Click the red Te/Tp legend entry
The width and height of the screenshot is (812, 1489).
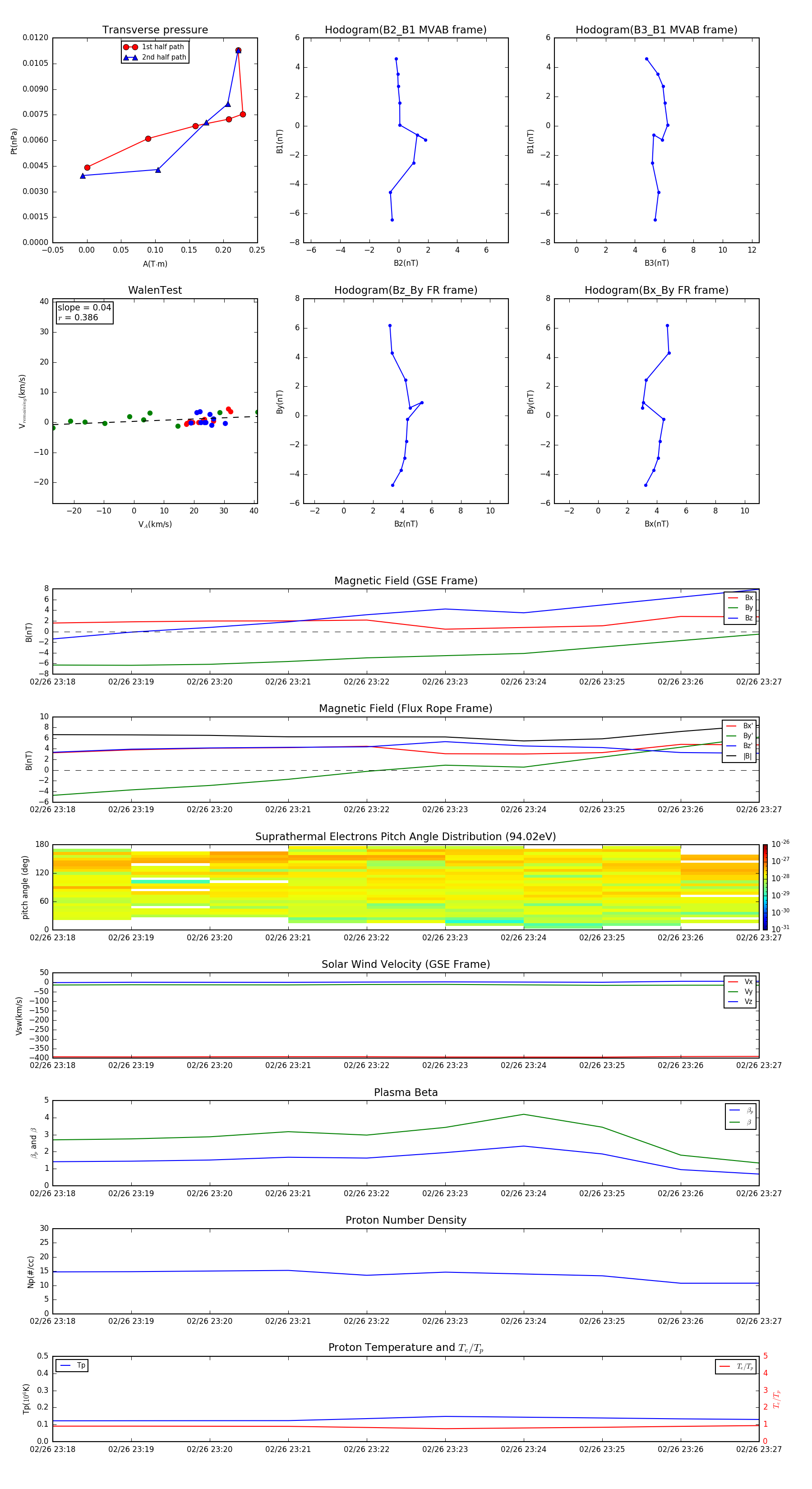point(736,1366)
